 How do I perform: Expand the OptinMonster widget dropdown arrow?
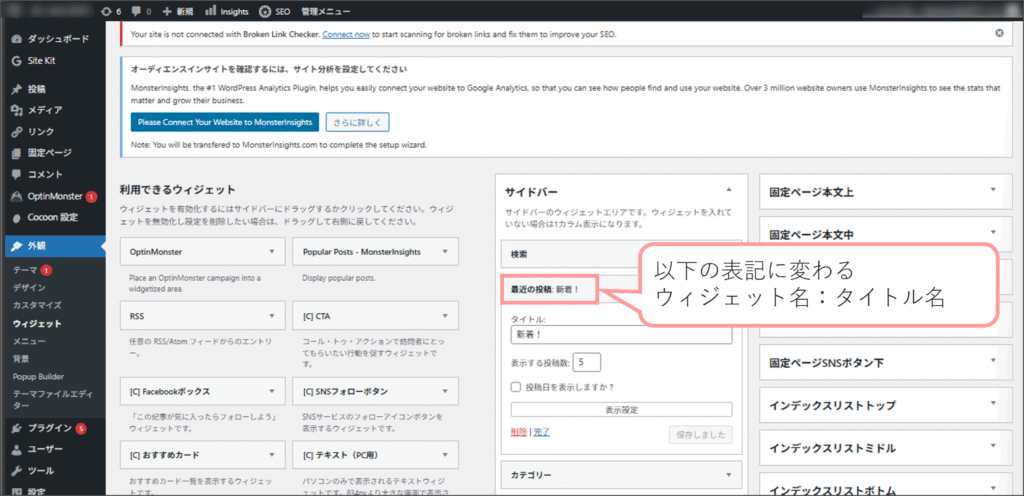[271, 252]
